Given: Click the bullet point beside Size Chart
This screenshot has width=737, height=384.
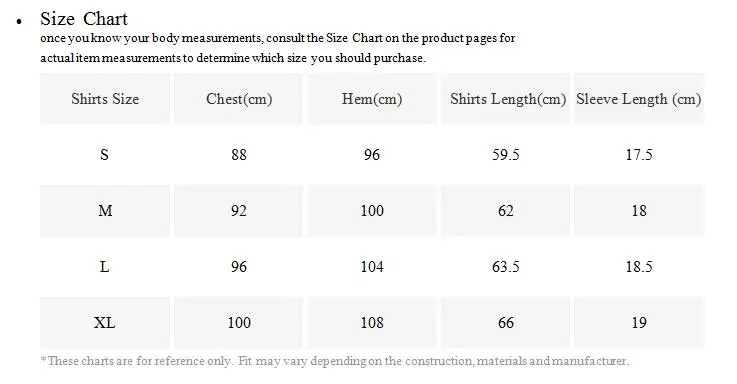Looking at the screenshot, I should coord(19,21).
